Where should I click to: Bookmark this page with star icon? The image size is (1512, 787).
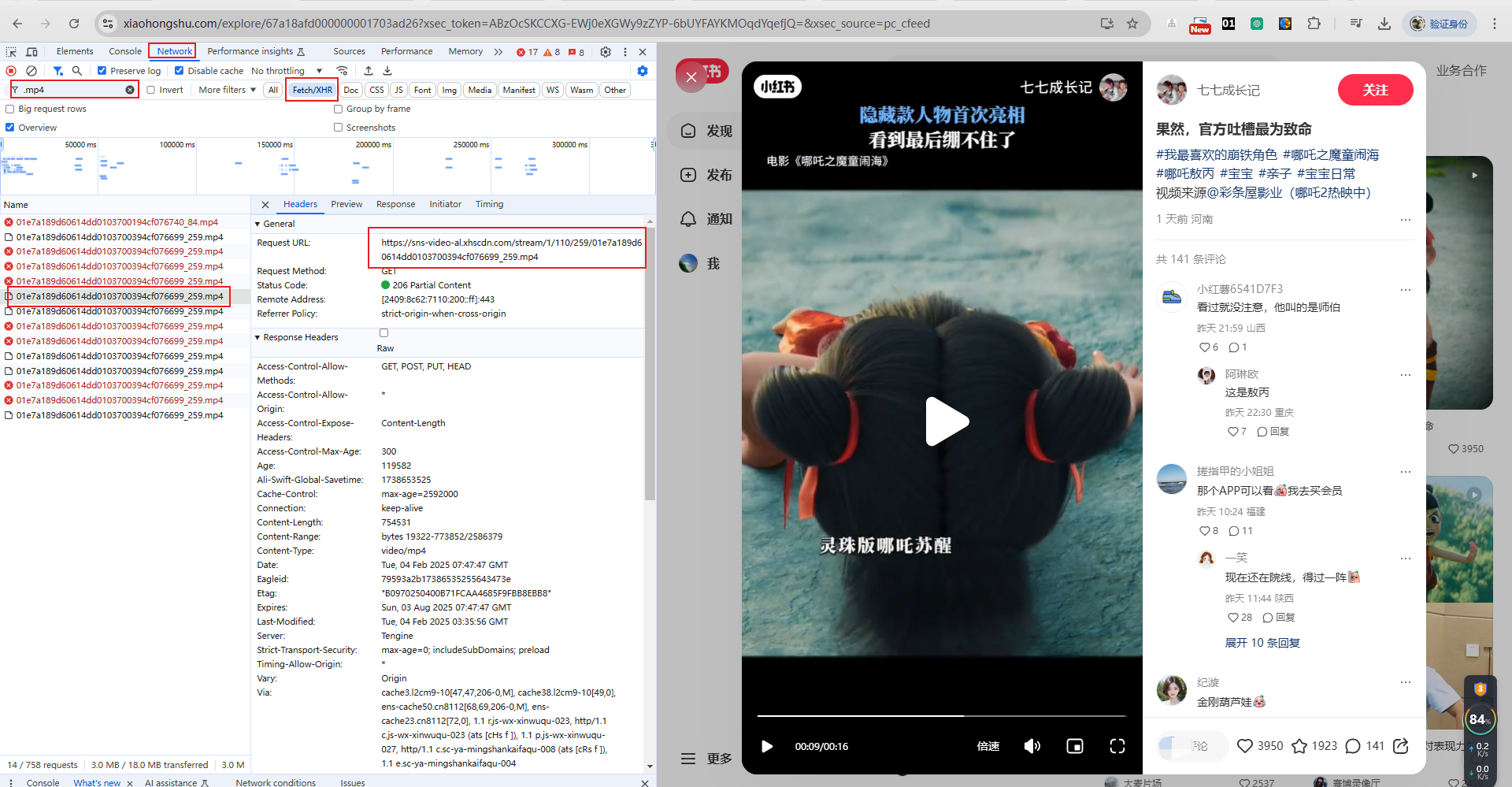pos(1132,24)
